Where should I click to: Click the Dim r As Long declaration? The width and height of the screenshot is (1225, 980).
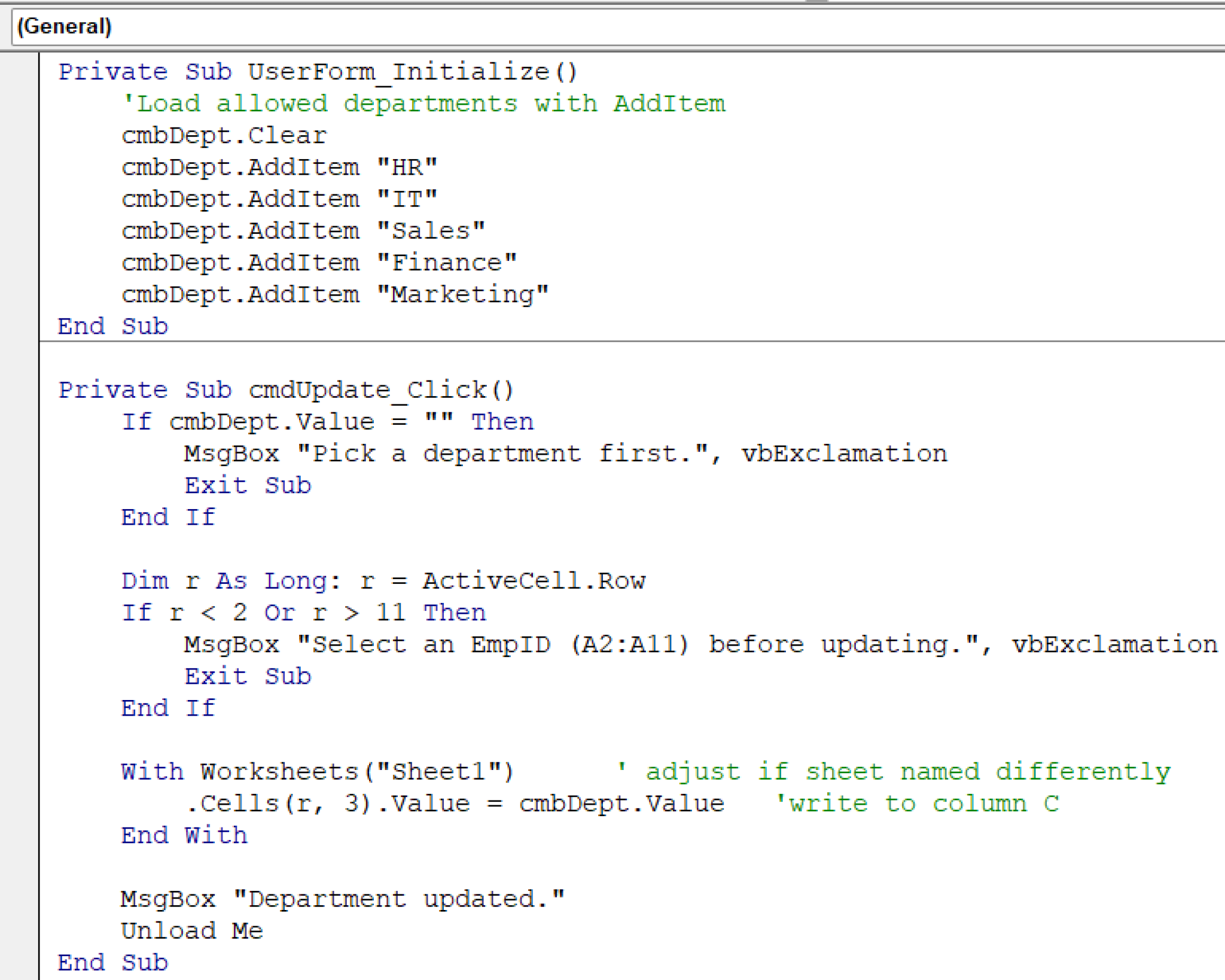coord(383,580)
